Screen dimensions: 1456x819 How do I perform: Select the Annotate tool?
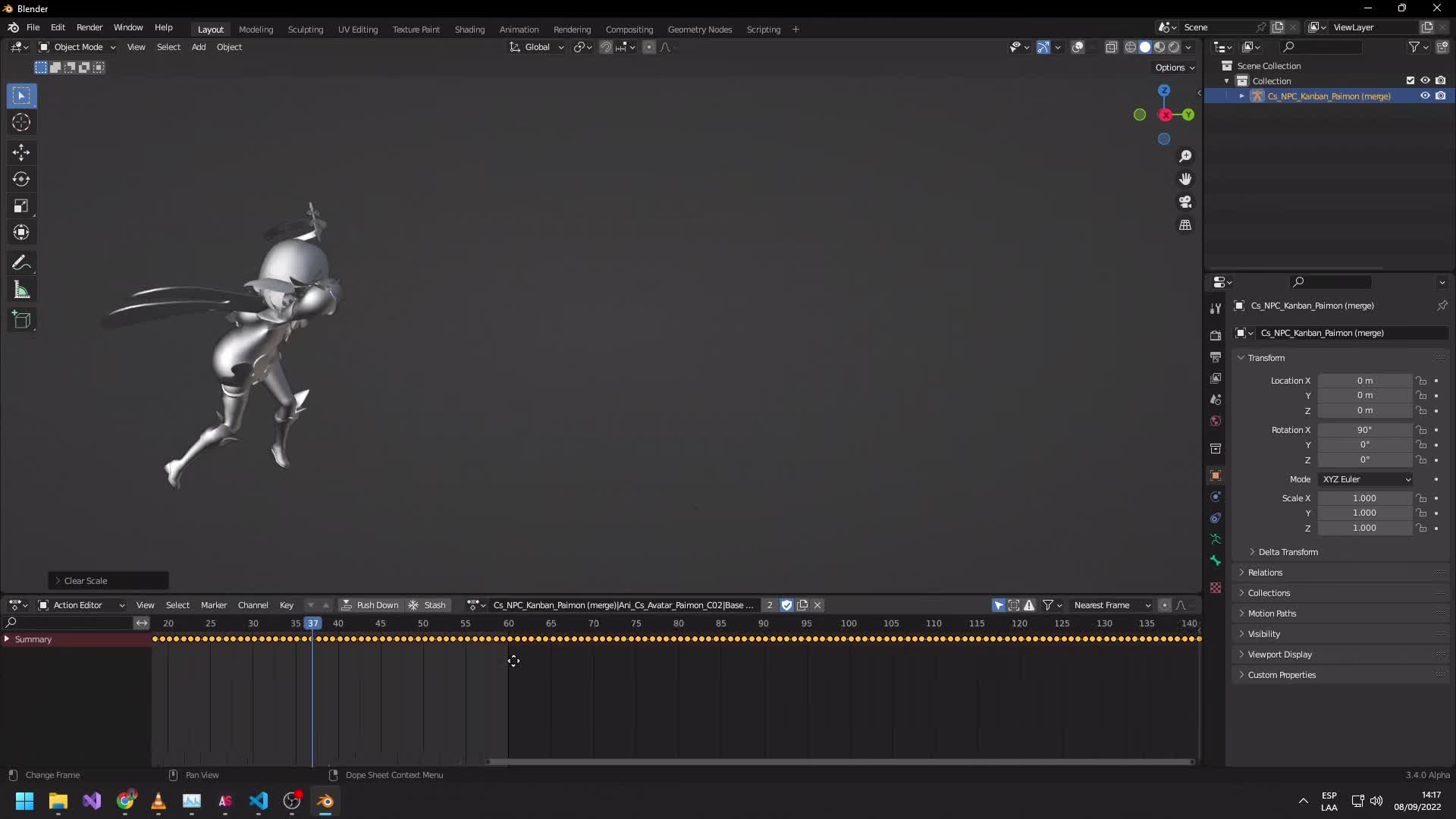(21, 262)
